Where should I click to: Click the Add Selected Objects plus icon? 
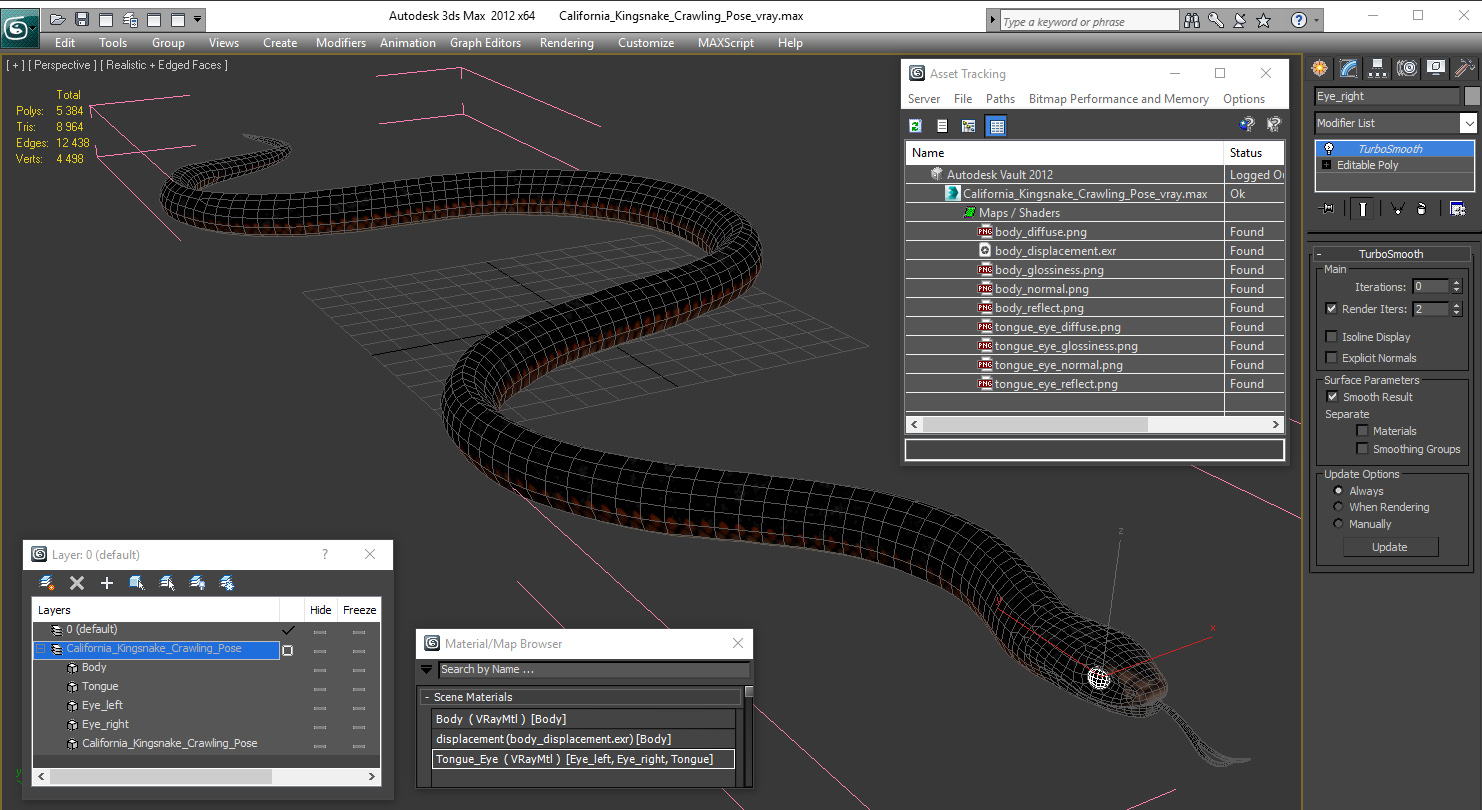tap(107, 583)
